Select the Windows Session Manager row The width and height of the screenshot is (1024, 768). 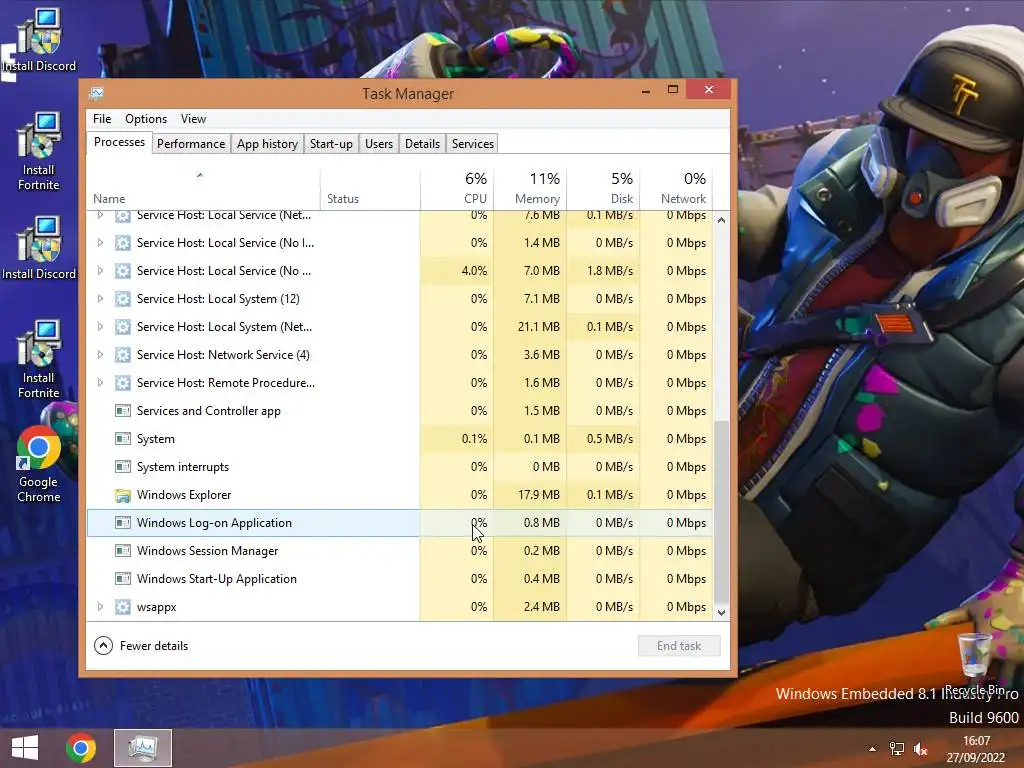pos(400,551)
